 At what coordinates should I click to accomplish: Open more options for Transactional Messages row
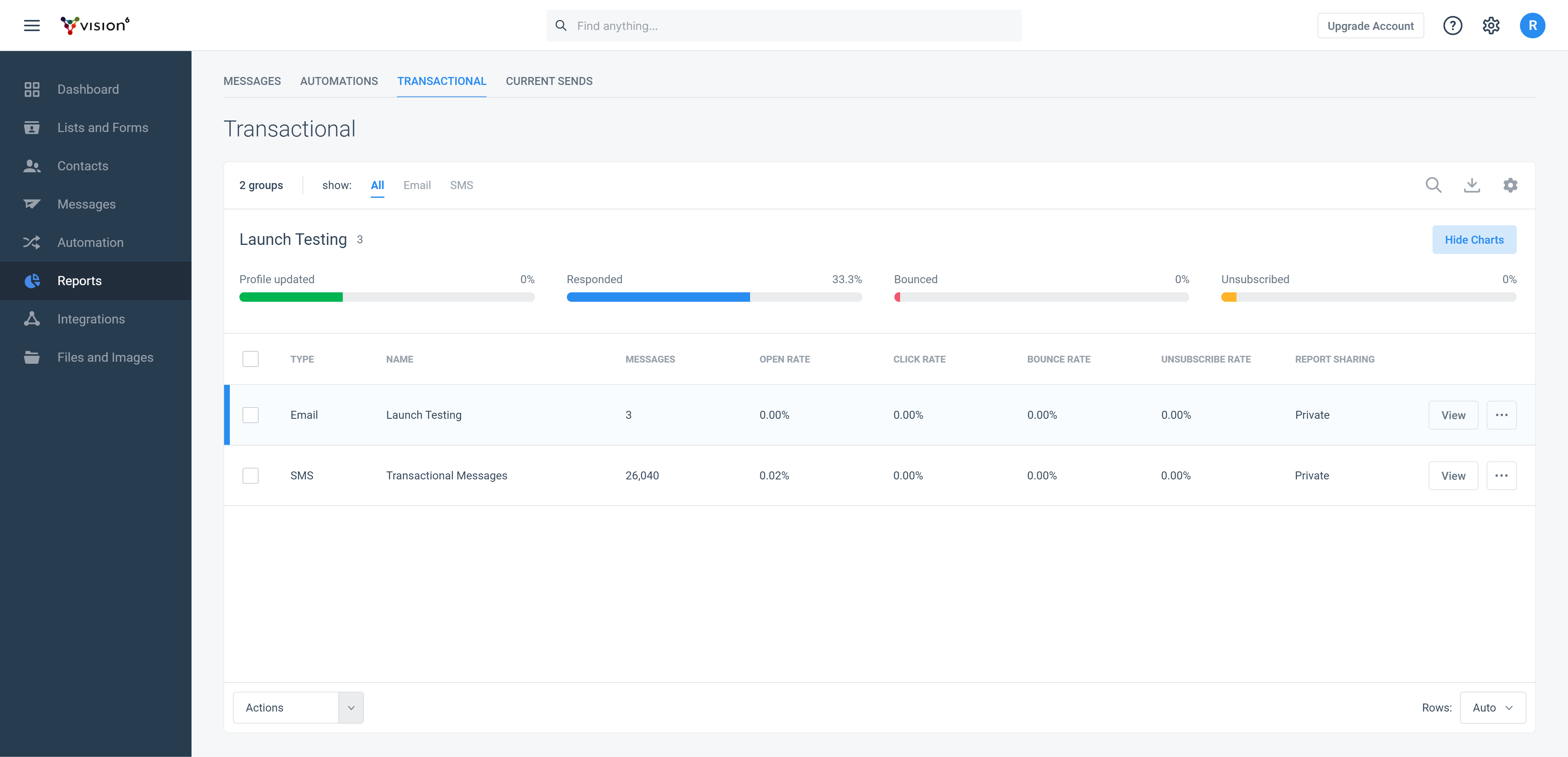point(1501,475)
